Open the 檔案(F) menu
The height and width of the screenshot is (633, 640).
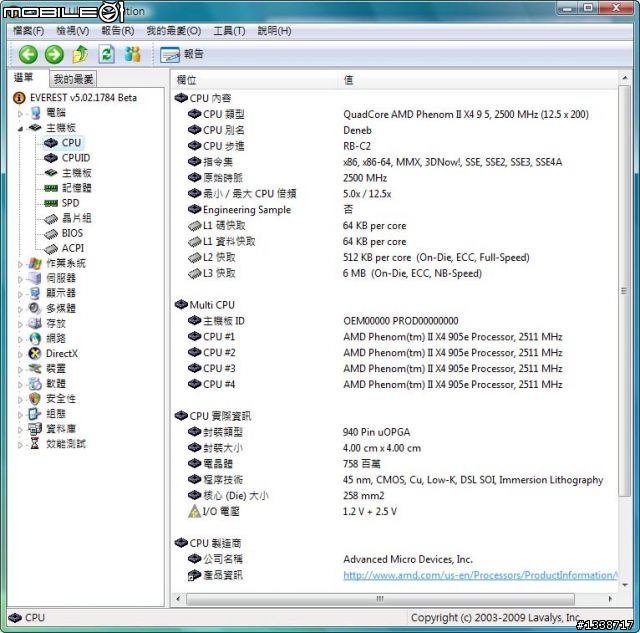tap(28, 31)
